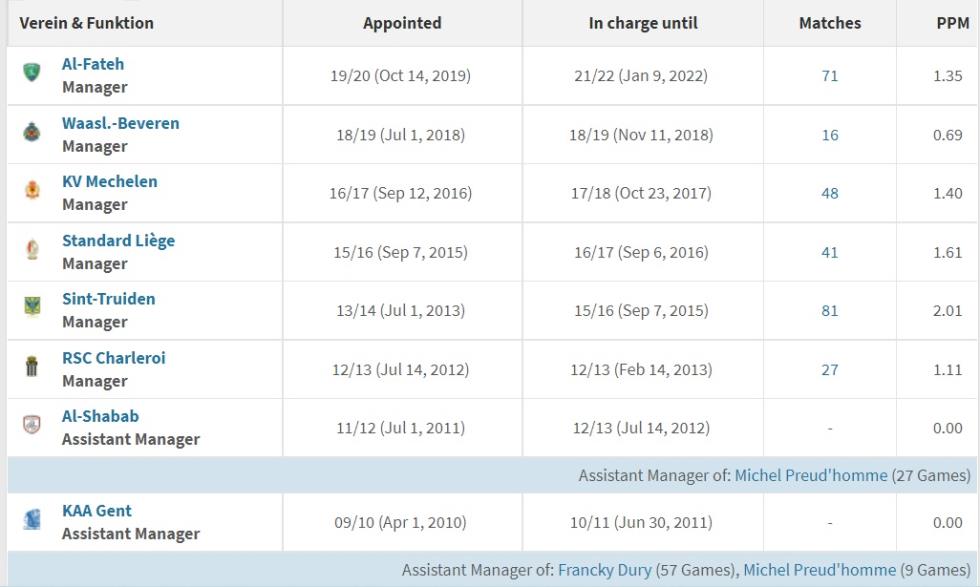The width and height of the screenshot is (980, 587).
Task: Click the Matches column header
Action: 829,23
